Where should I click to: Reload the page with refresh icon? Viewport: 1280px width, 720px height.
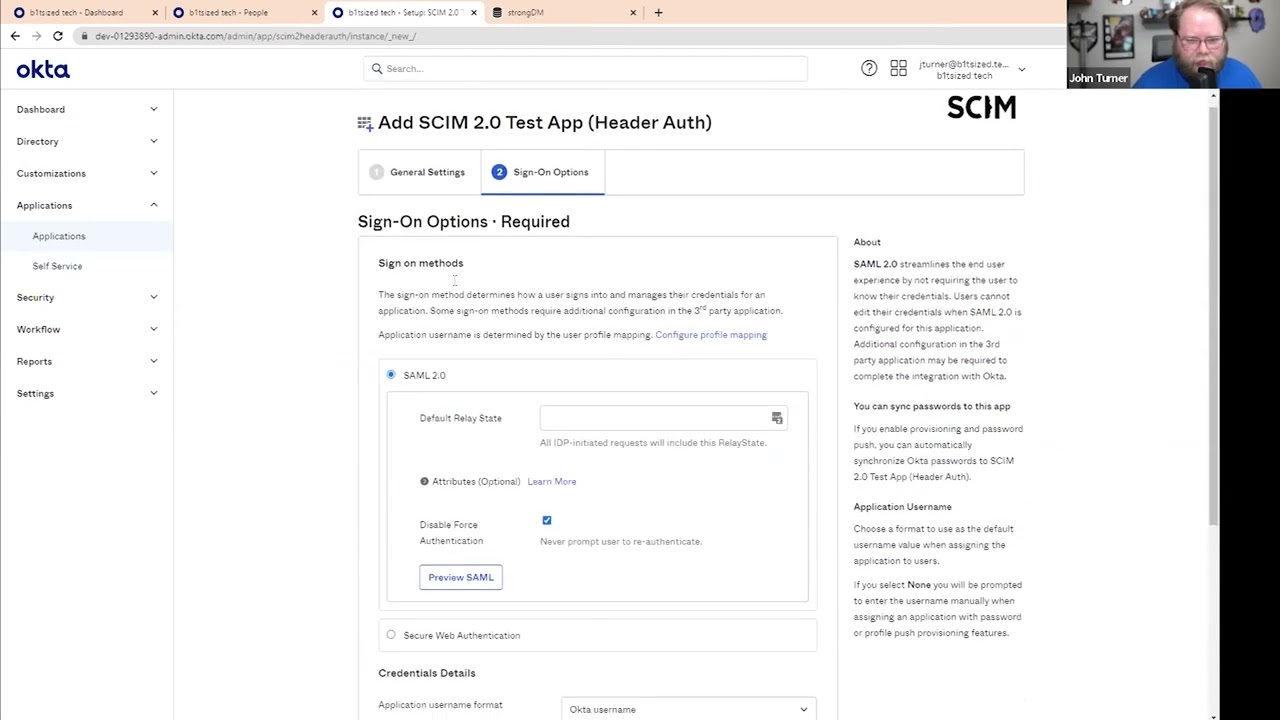pos(58,36)
